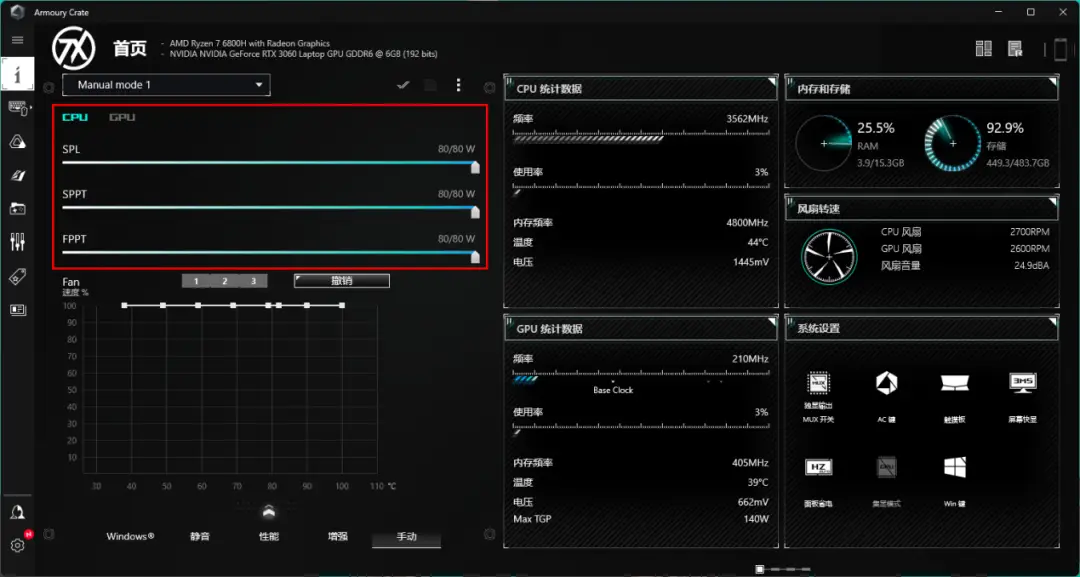Viewport: 1080px width, 577px height.
Task: Click the GPU Base Clock label
Action: click(613, 390)
